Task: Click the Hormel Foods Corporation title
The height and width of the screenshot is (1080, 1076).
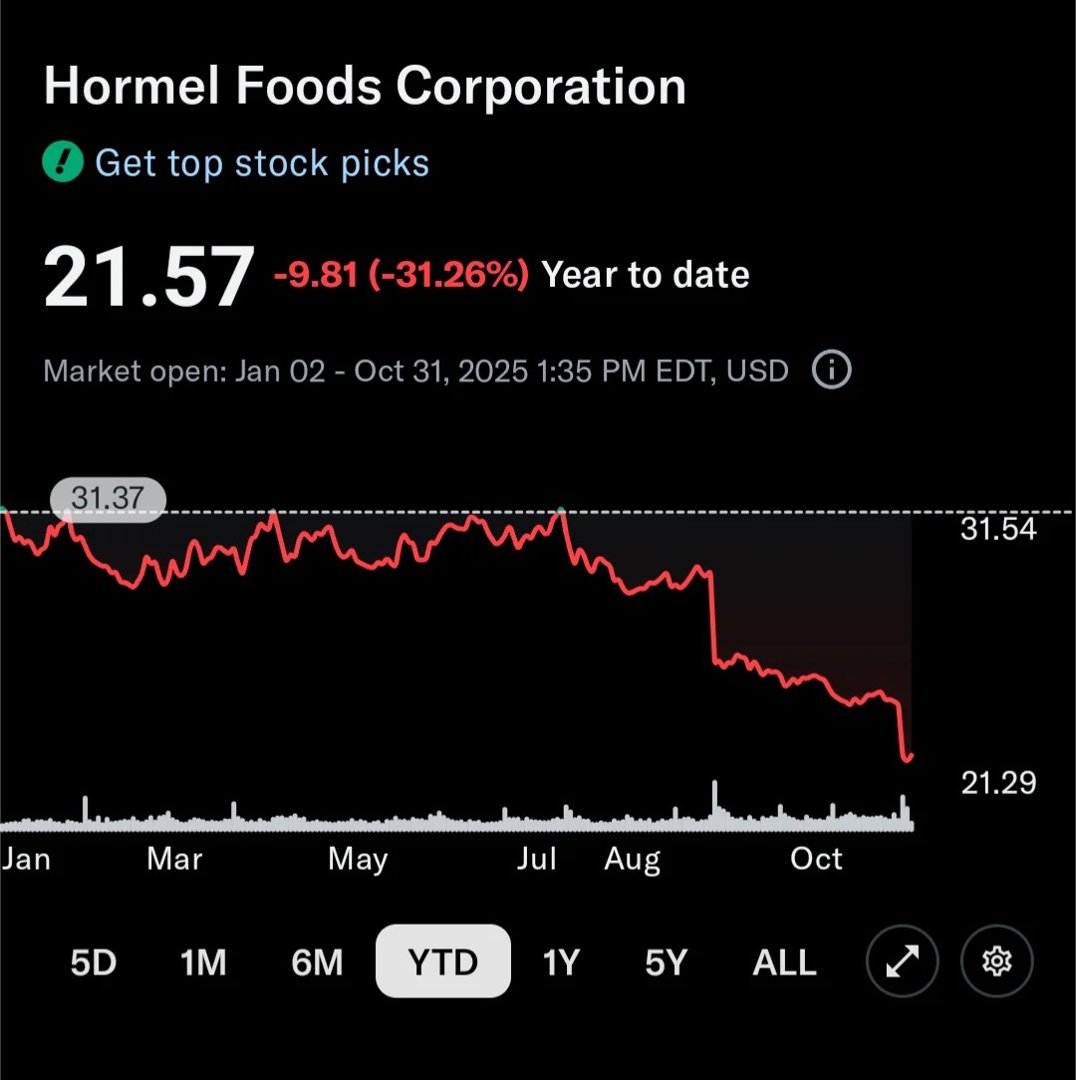Action: coord(365,87)
